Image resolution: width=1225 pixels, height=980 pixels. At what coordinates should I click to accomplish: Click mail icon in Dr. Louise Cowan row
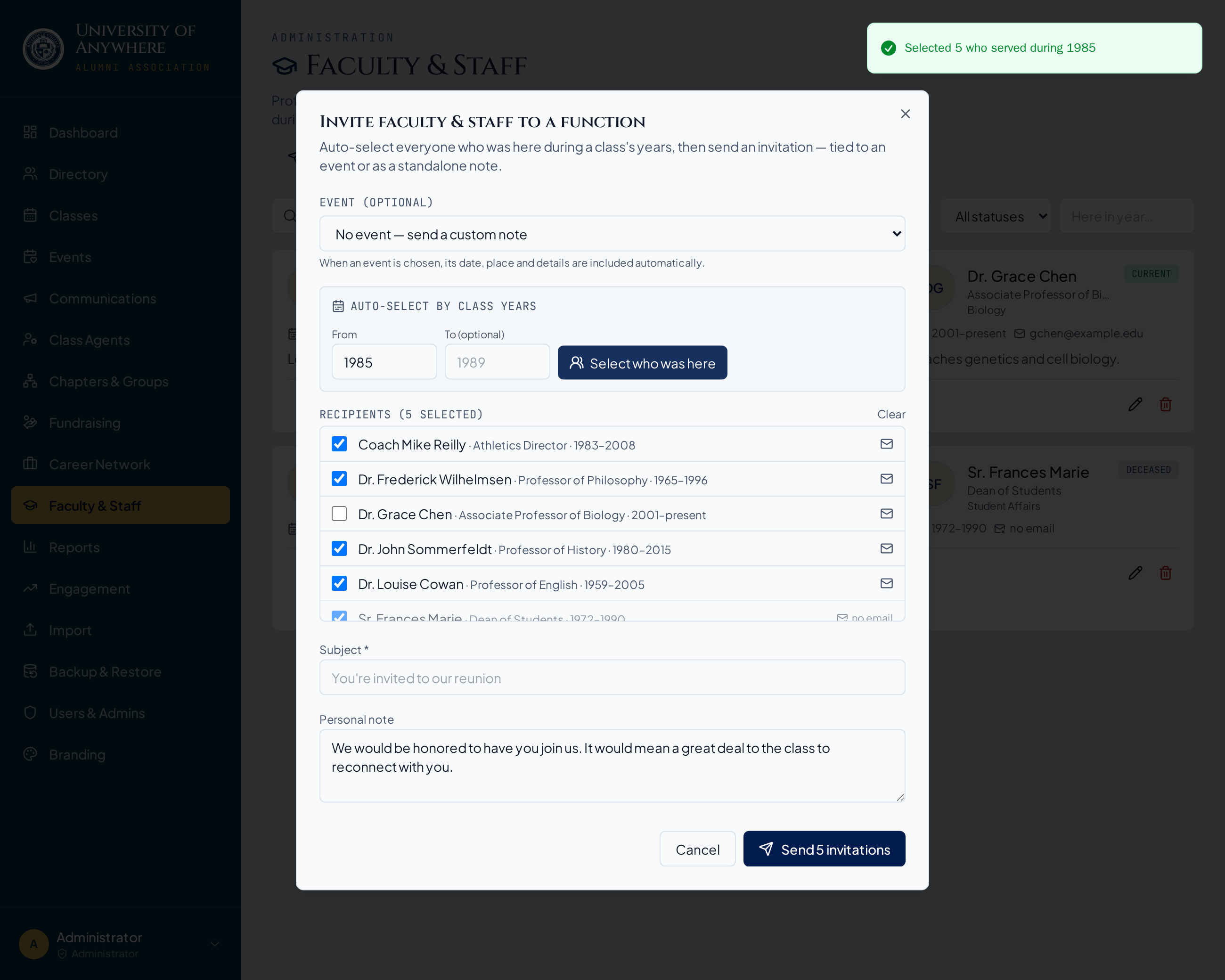[886, 583]
